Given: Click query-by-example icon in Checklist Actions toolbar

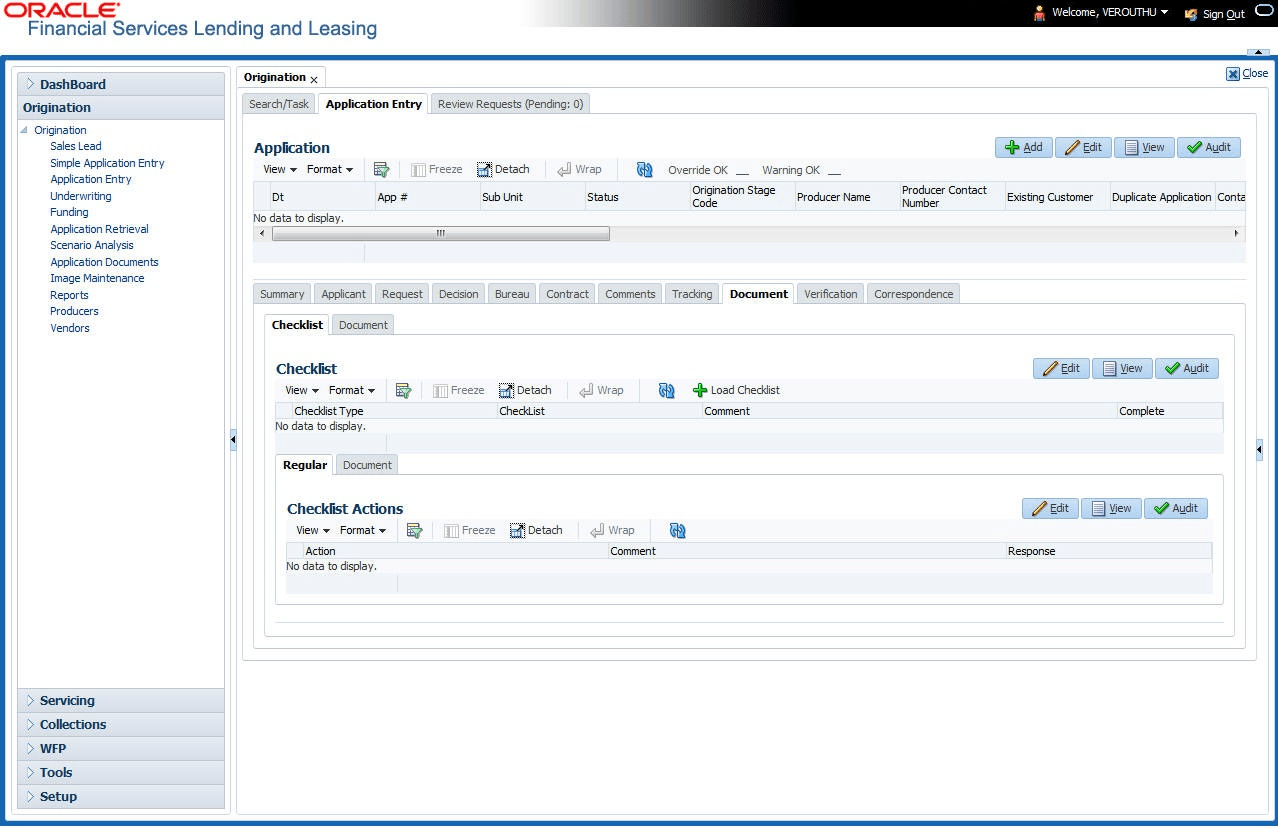Looking at the screenshot, I should pos(414,531).
